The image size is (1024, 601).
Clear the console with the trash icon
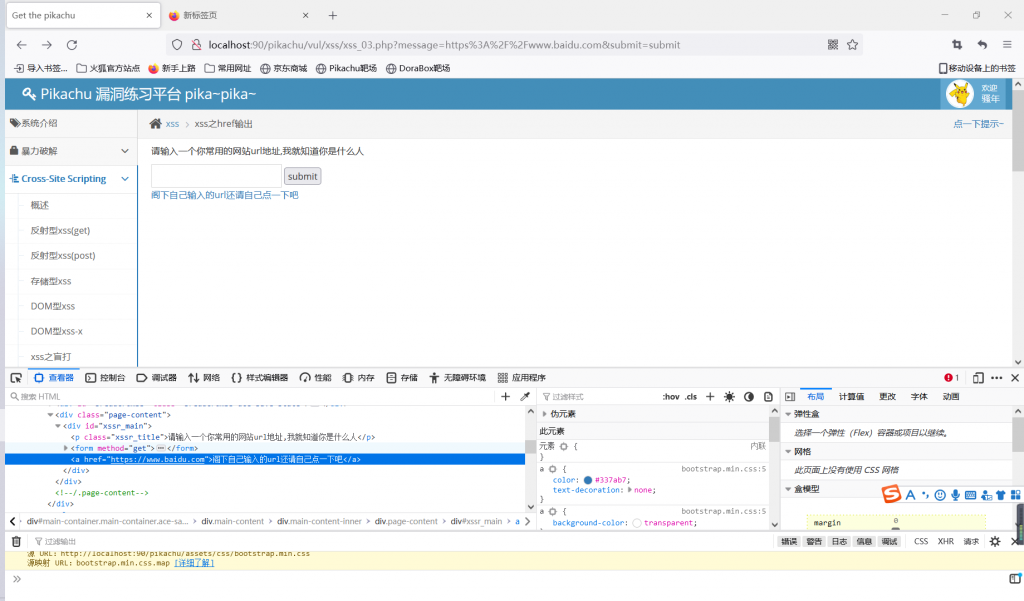point(16,541)
